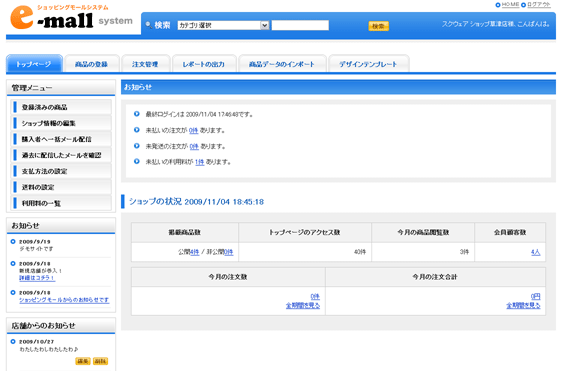Click ショッピングモールからのお知らせです link
Image resolution: width=563 pixels, height=371 pixels.
(x=64, y=300)
